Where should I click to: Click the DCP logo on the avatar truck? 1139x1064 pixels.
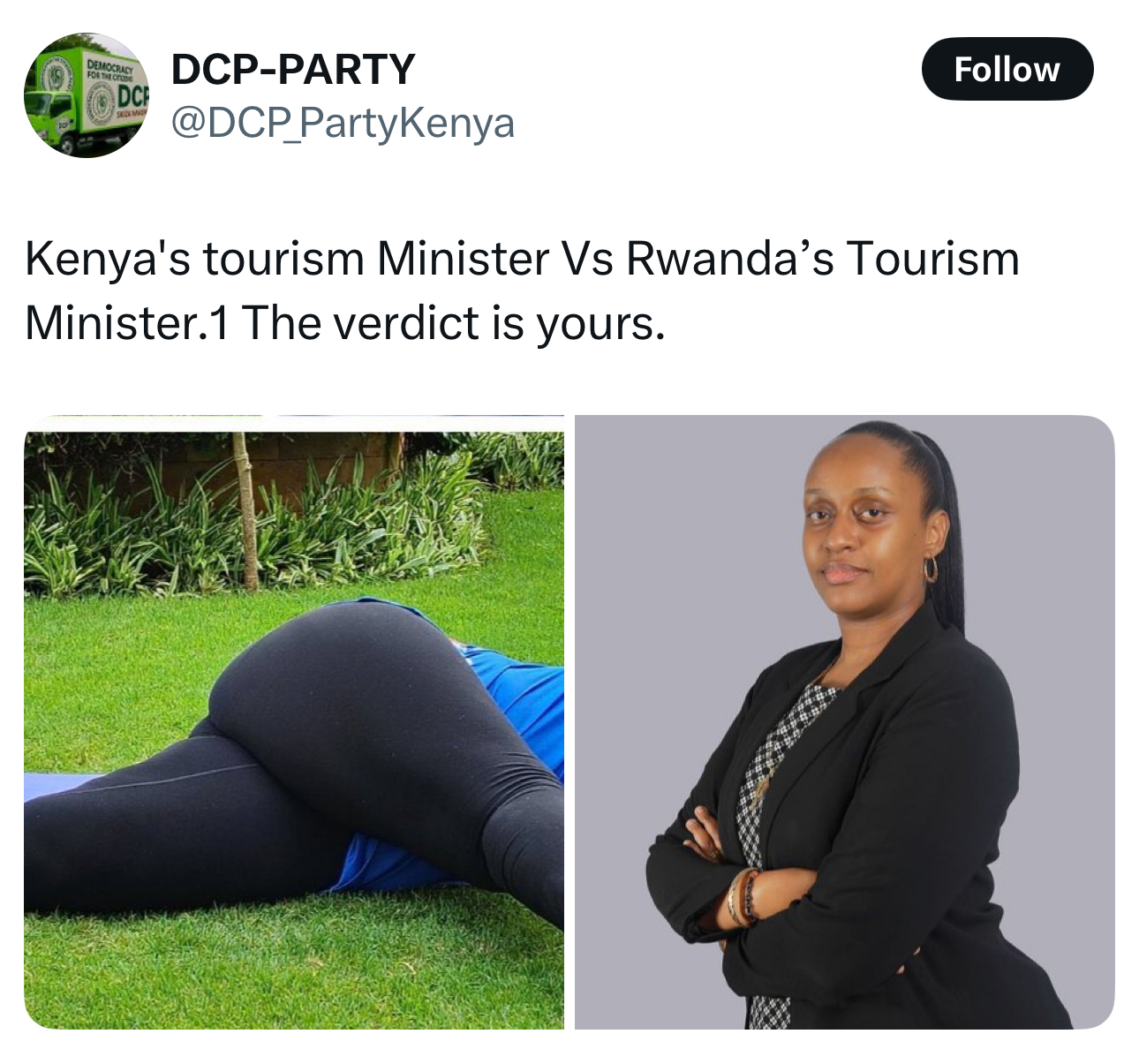click(132, 95)
